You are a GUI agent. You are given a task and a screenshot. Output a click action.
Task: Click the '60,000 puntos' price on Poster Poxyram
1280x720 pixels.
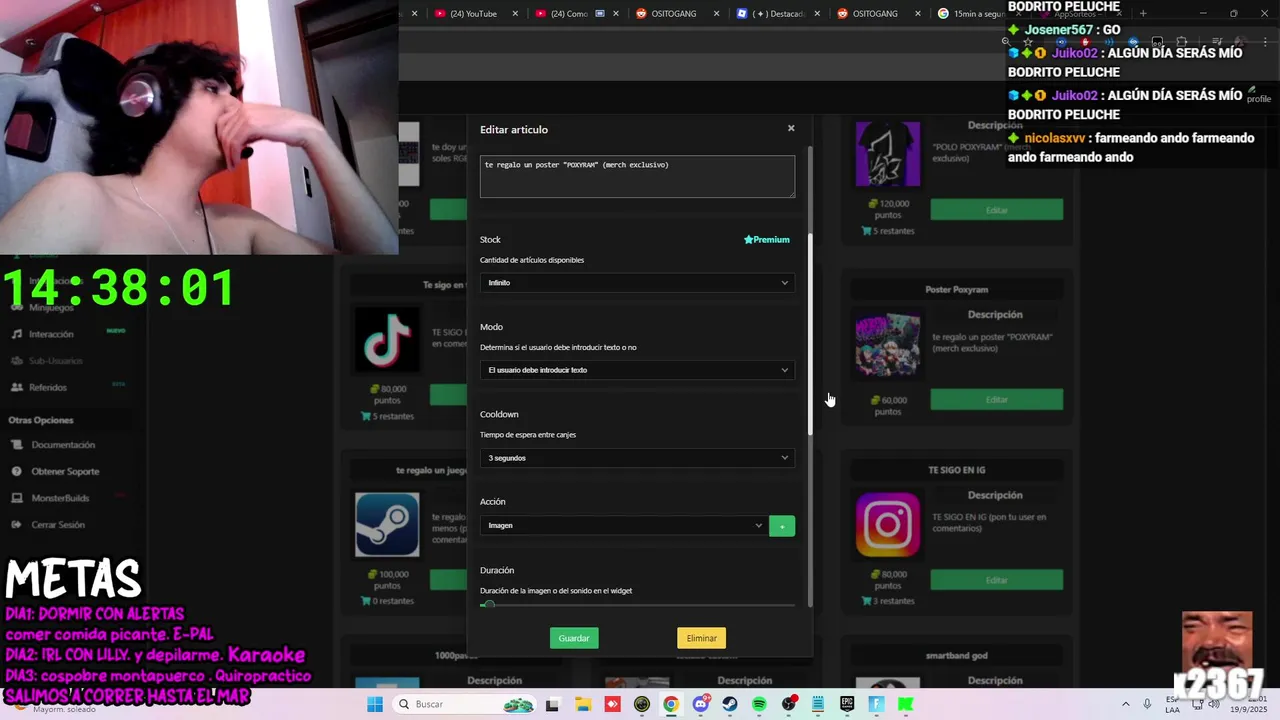(x=887, y=406)
